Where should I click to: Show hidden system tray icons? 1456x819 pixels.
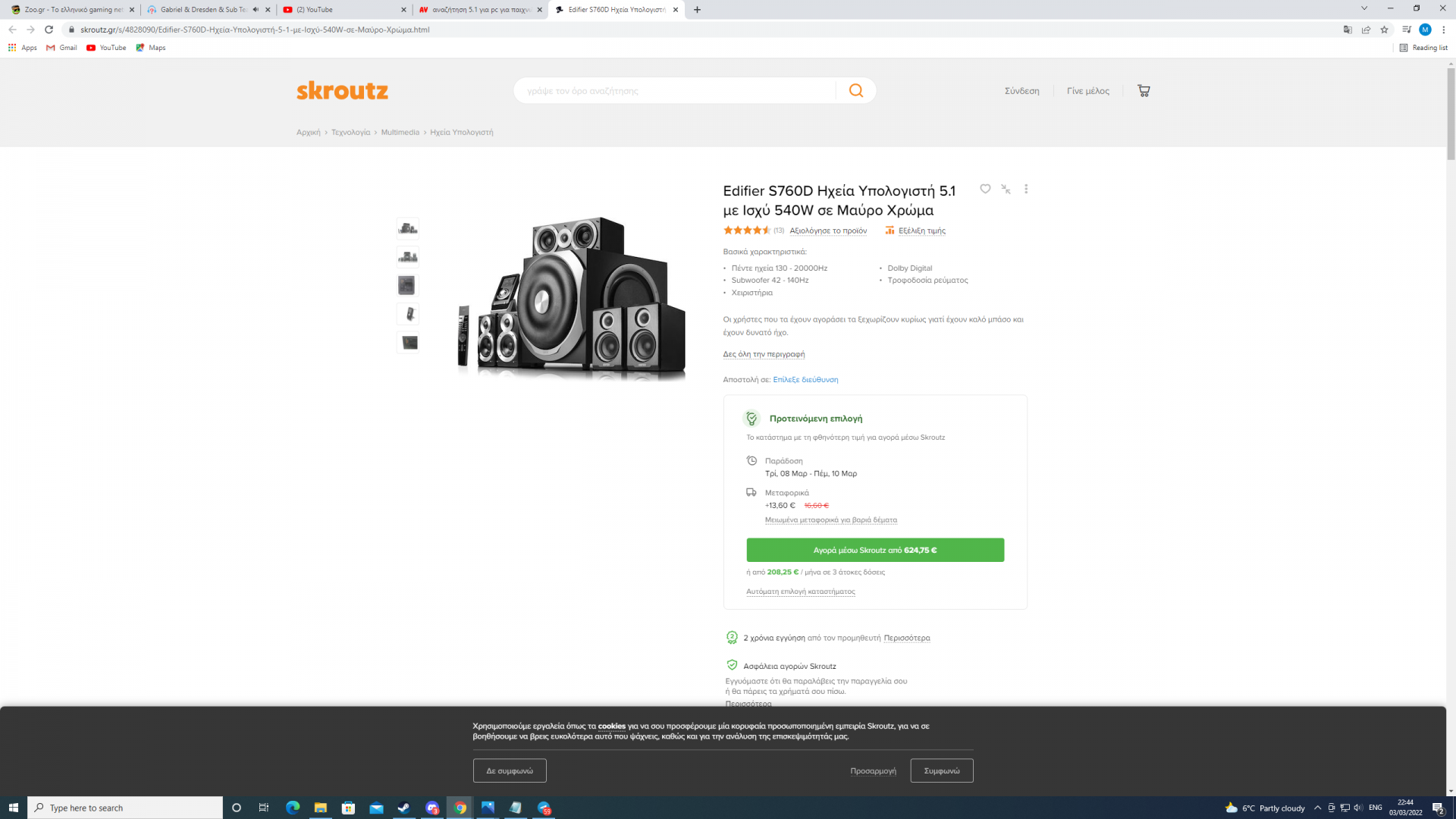pos(1317,808)
